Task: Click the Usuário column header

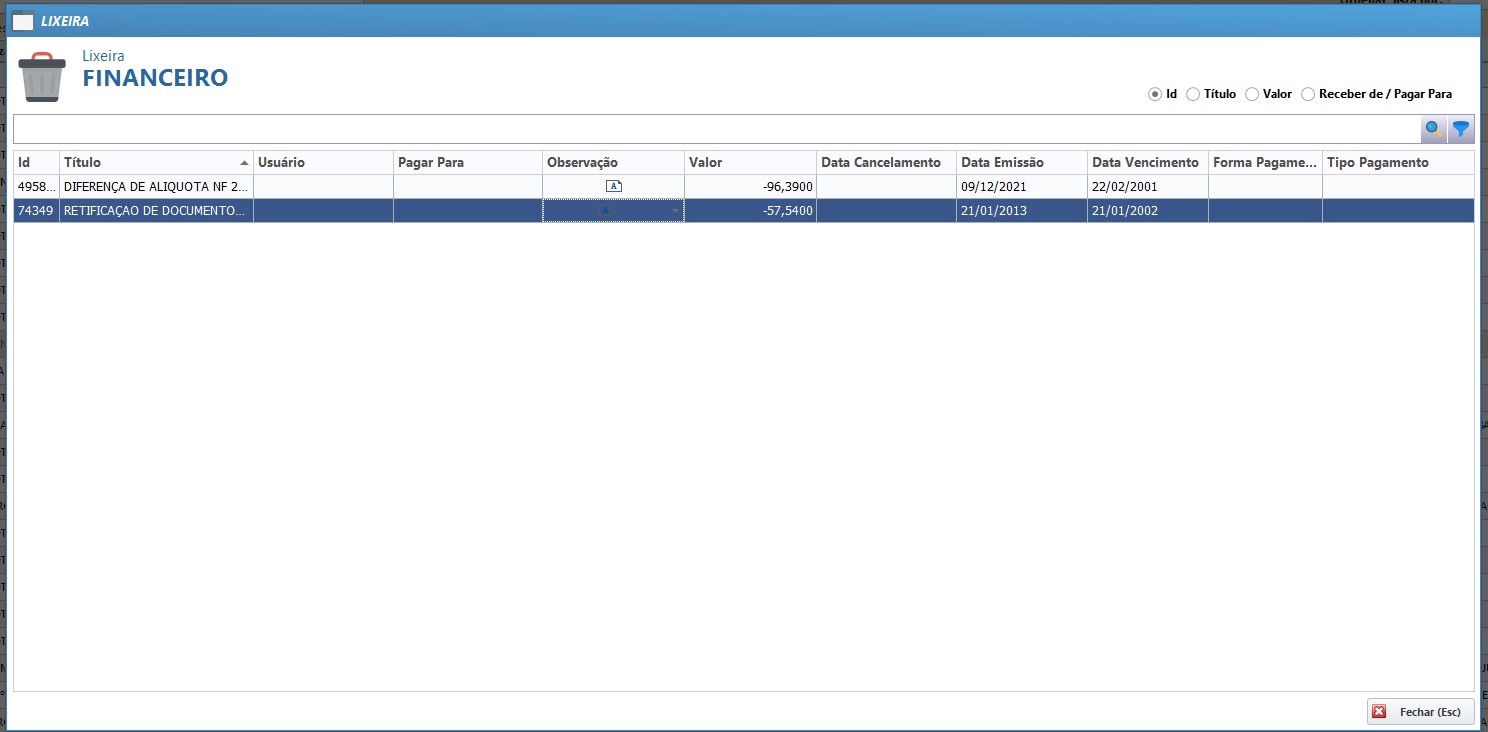Action: coord(322,162)
